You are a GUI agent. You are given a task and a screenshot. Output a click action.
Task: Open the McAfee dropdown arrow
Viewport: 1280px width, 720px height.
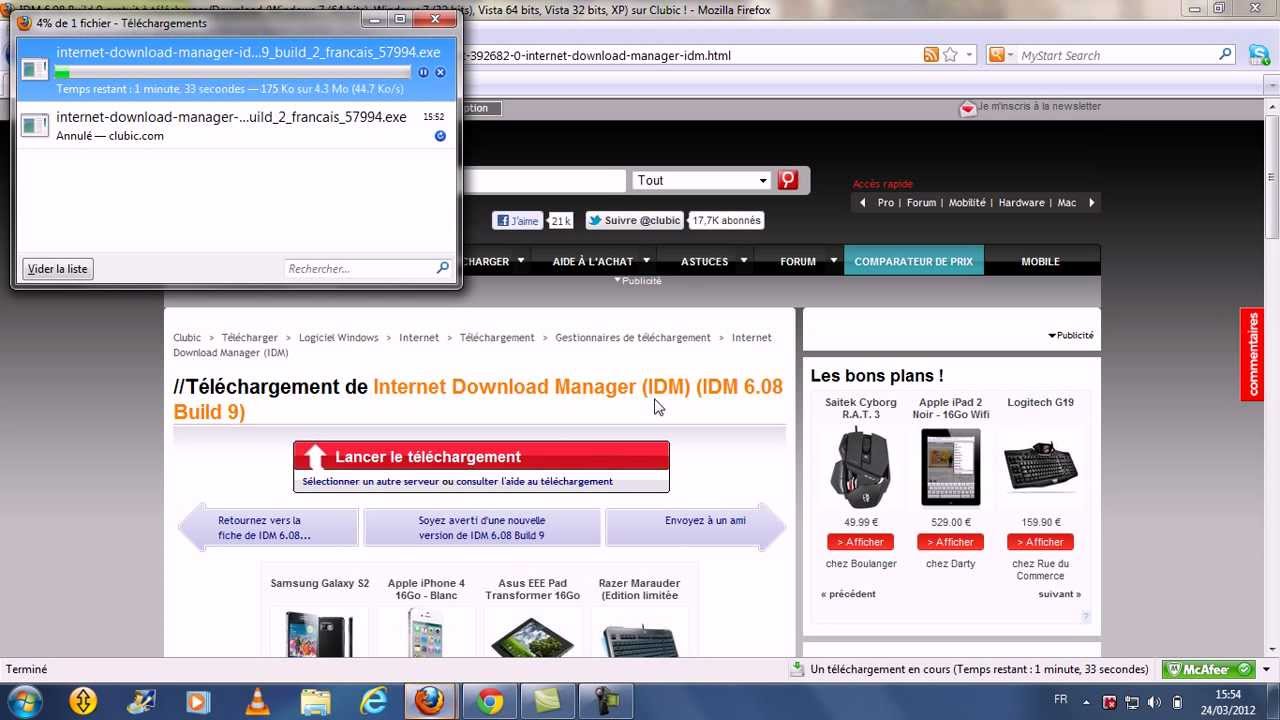(x=1268, y=669)
